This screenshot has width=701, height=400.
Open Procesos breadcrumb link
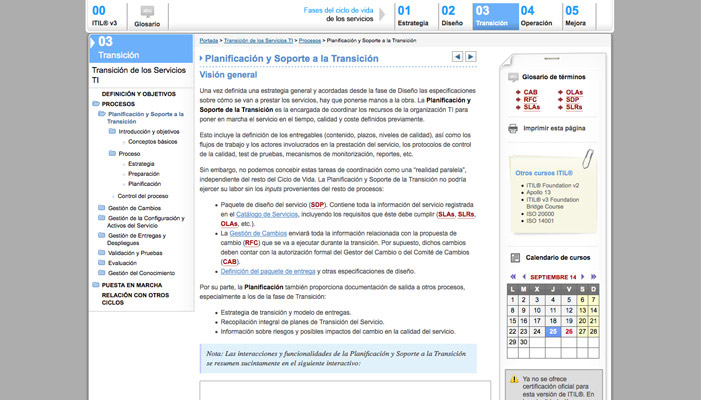[310, 41]
